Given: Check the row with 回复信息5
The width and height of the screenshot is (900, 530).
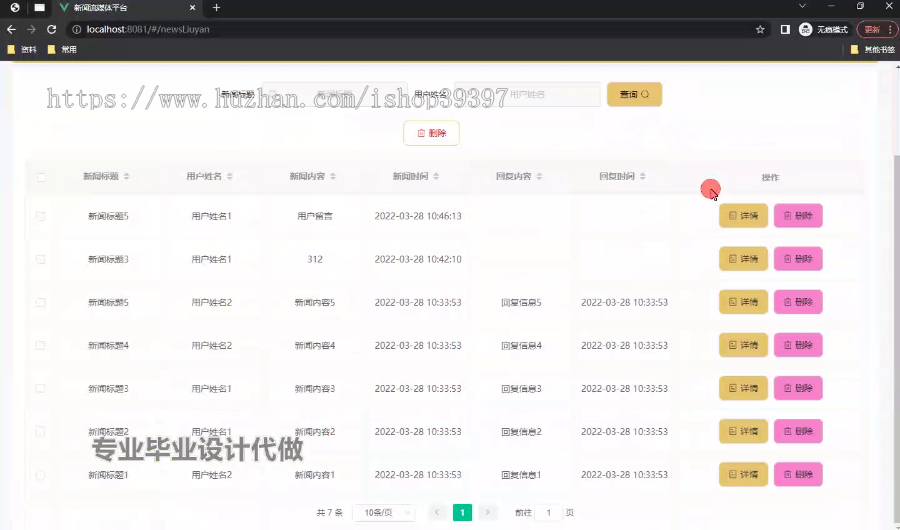Looking at the screenshot, I should click(x=40, y=302).
